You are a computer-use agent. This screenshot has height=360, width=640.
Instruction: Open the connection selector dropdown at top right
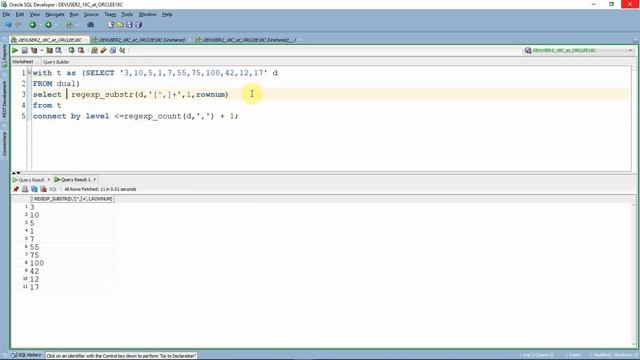pos(630,51)
